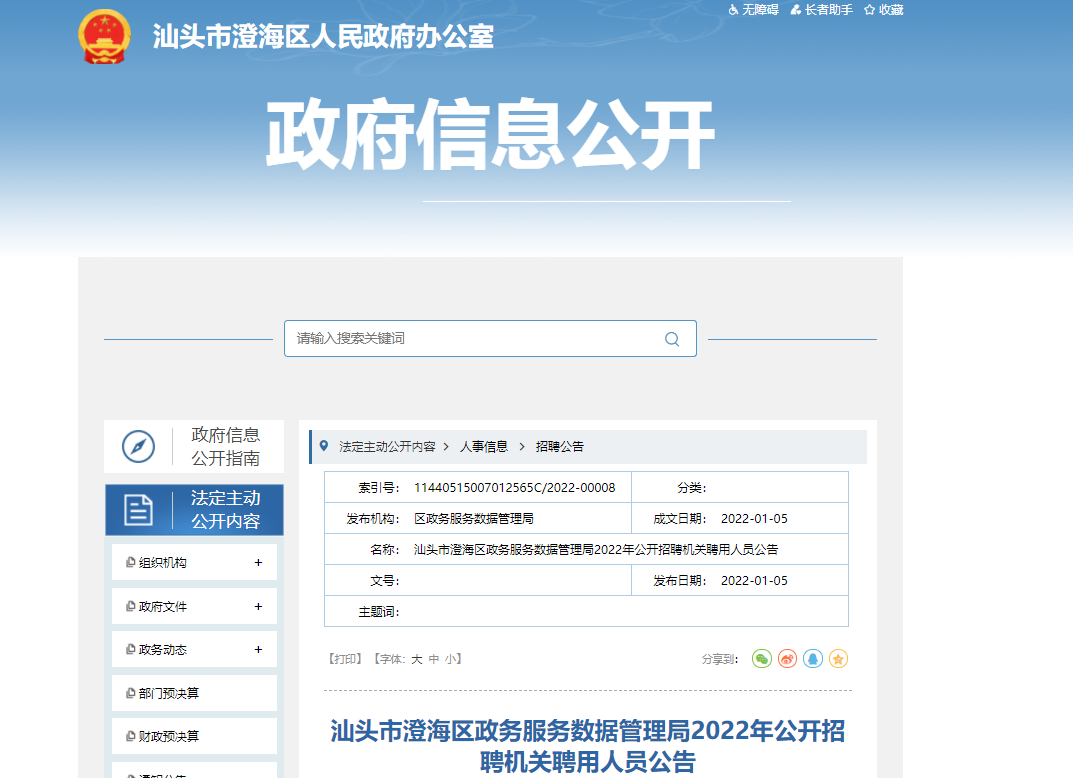Set font size to 大
The height and width of the screenshot is (778, 1073).
point(417,659)
